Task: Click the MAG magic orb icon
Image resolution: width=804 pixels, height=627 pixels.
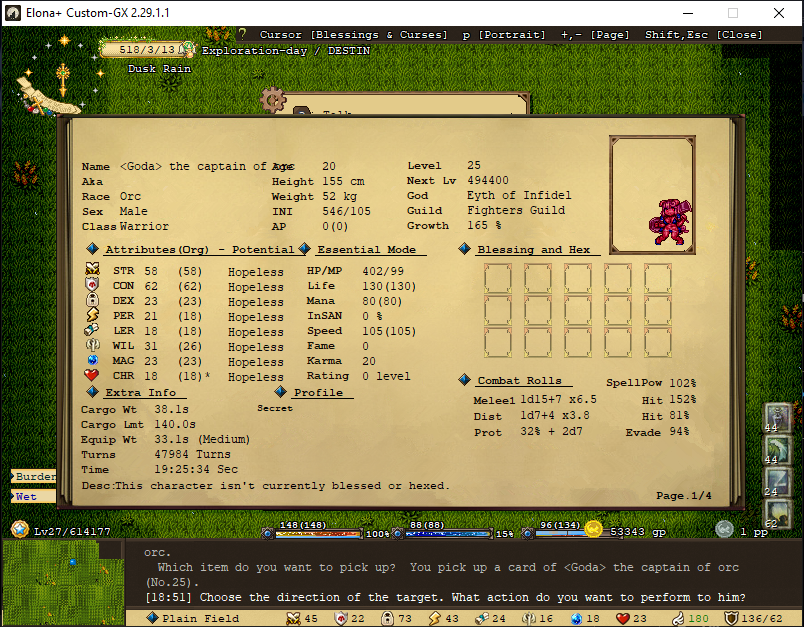Action: pyautogui.click(x=92, y=360)
